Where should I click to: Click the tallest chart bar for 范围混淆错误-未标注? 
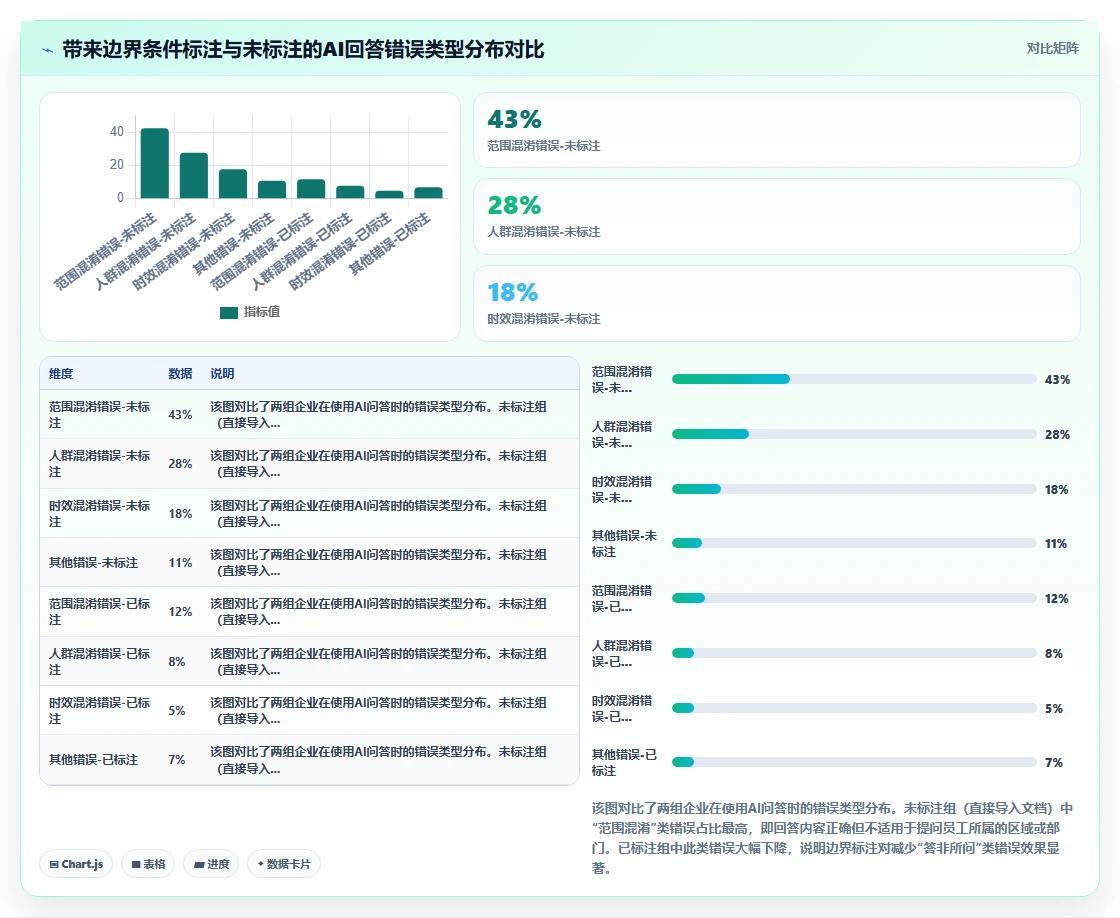pos(155,164)
